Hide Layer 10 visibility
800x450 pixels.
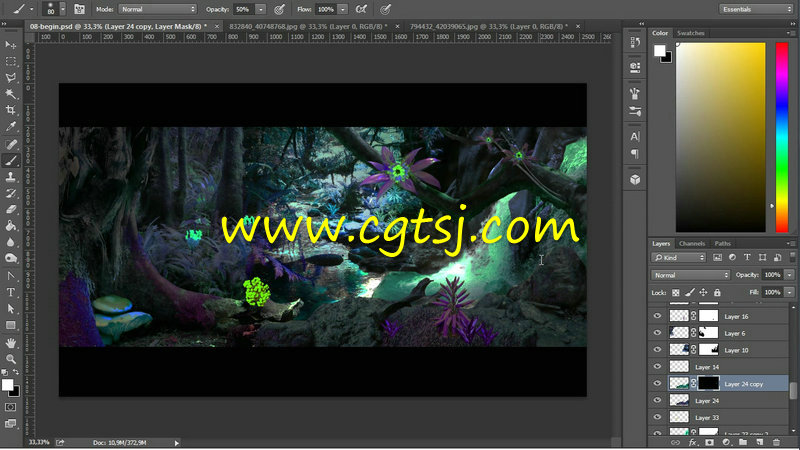coord(657,350)
